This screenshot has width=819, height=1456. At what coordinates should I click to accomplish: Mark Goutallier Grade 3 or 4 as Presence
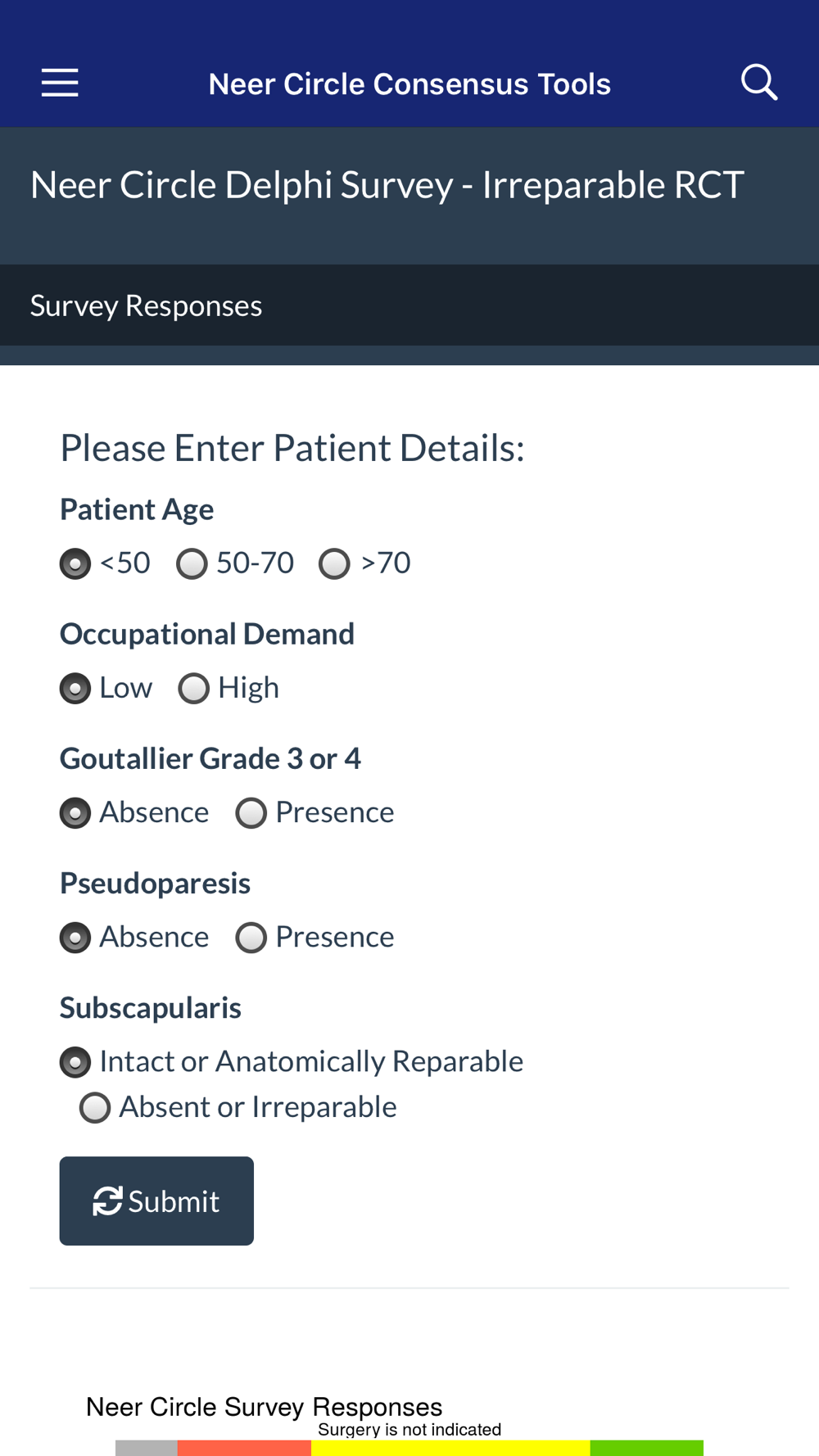pyautogui.click(x=251, y=812)
